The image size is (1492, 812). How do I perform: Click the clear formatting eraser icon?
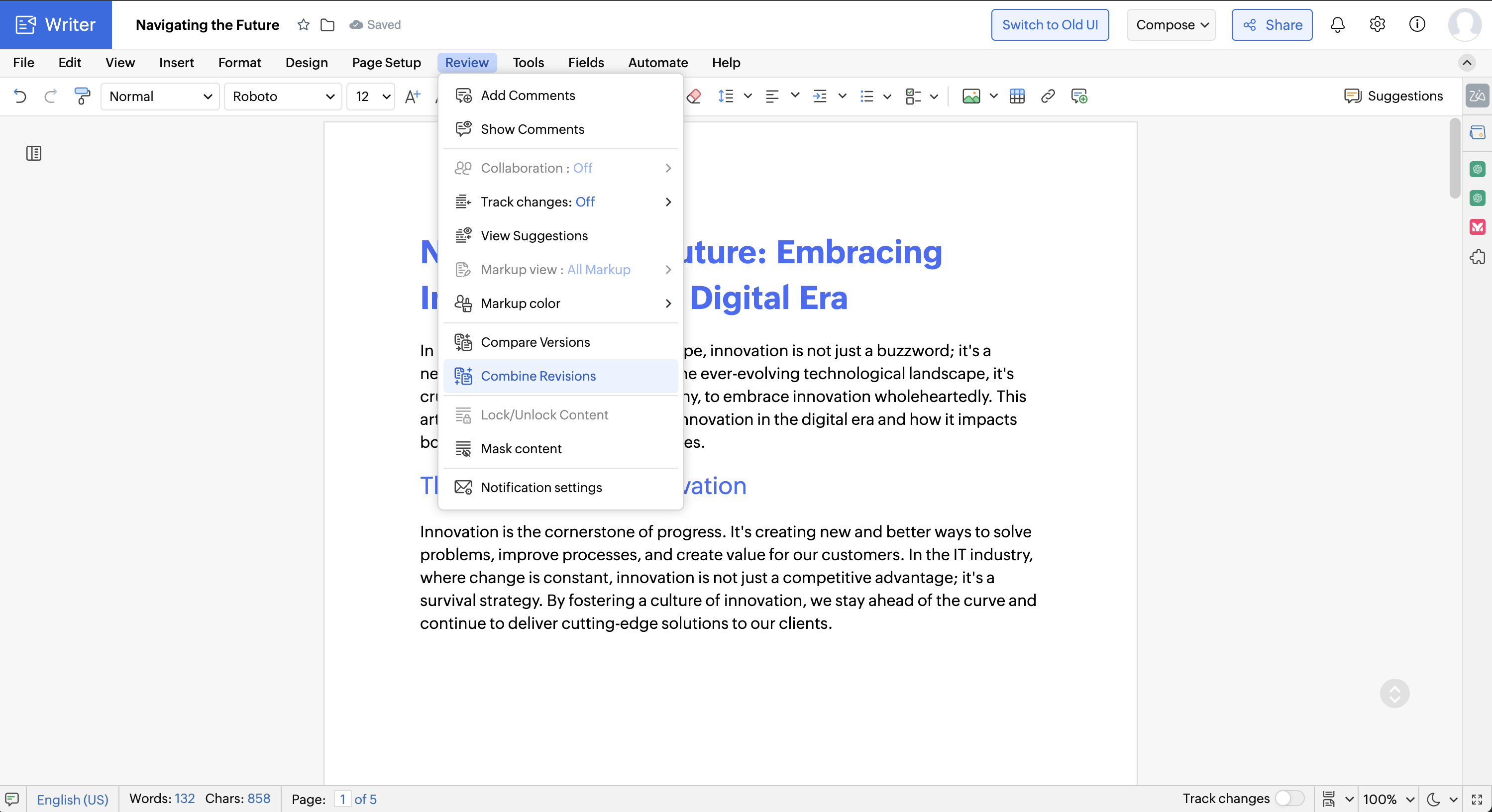coord(693,96)
